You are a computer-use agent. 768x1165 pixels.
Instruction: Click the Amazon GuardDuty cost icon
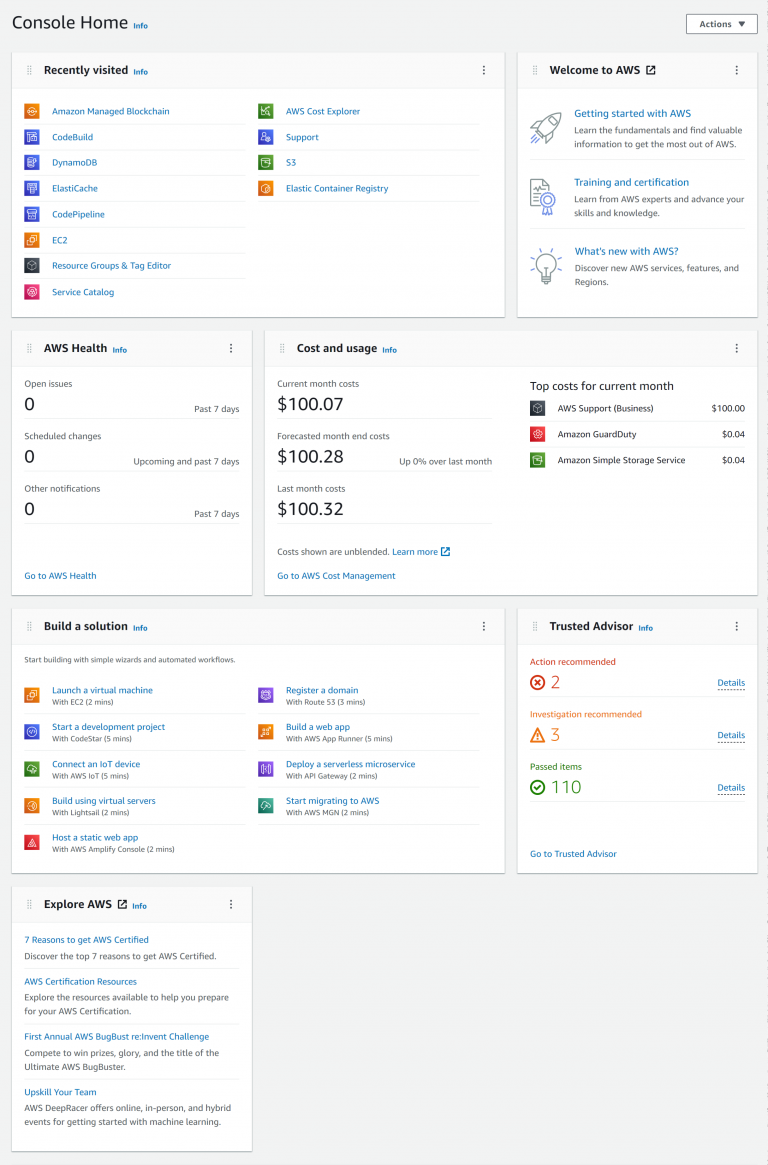coord(538,434)
